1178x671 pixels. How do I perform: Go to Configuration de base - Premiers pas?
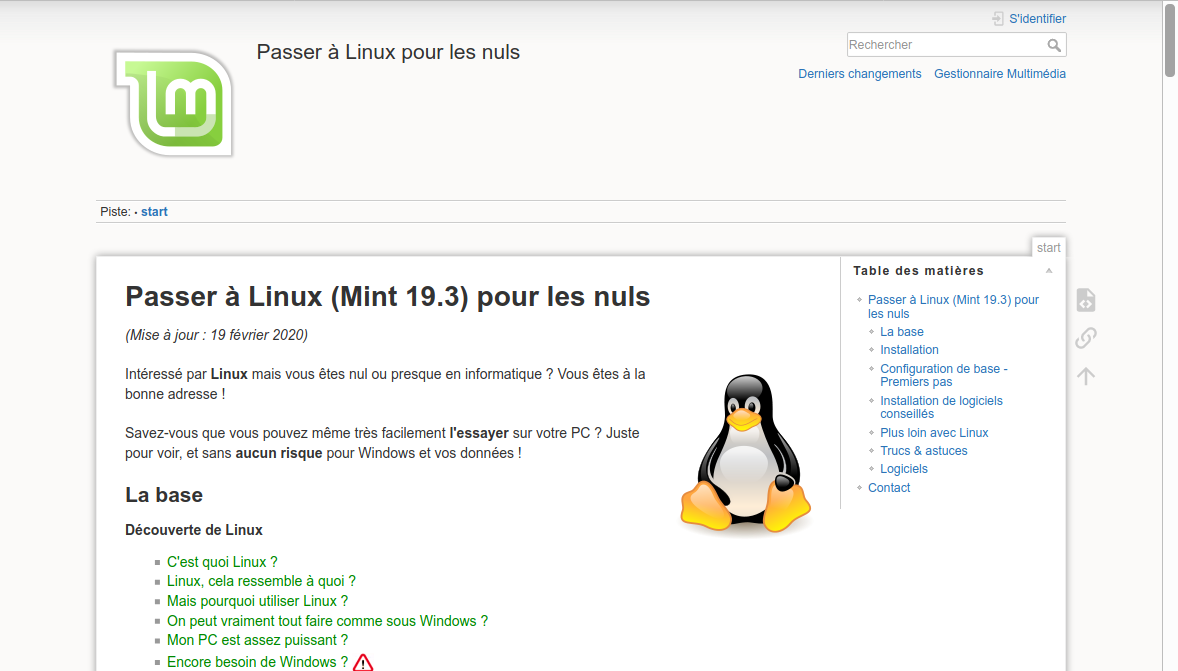[944, 375]
